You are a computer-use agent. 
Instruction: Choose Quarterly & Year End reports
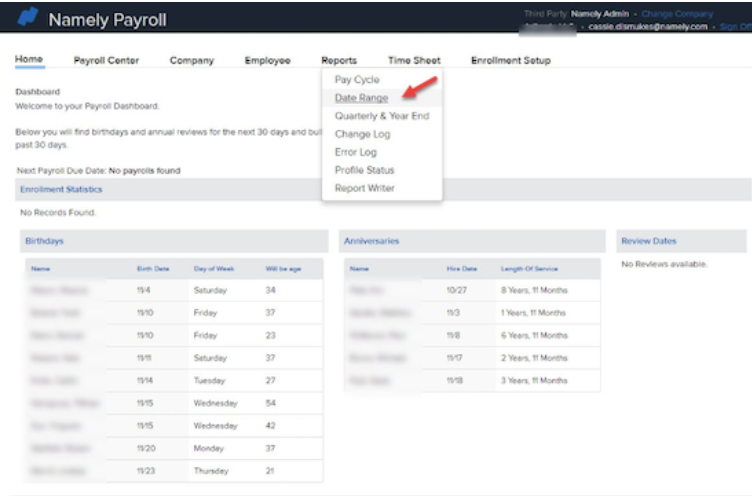381,116
